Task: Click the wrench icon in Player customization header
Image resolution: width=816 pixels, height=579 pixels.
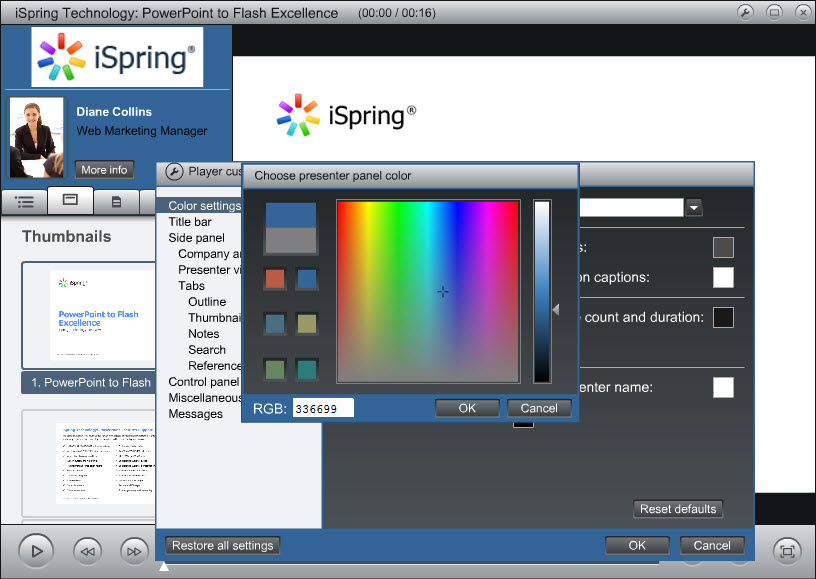Action: [174, 171]
